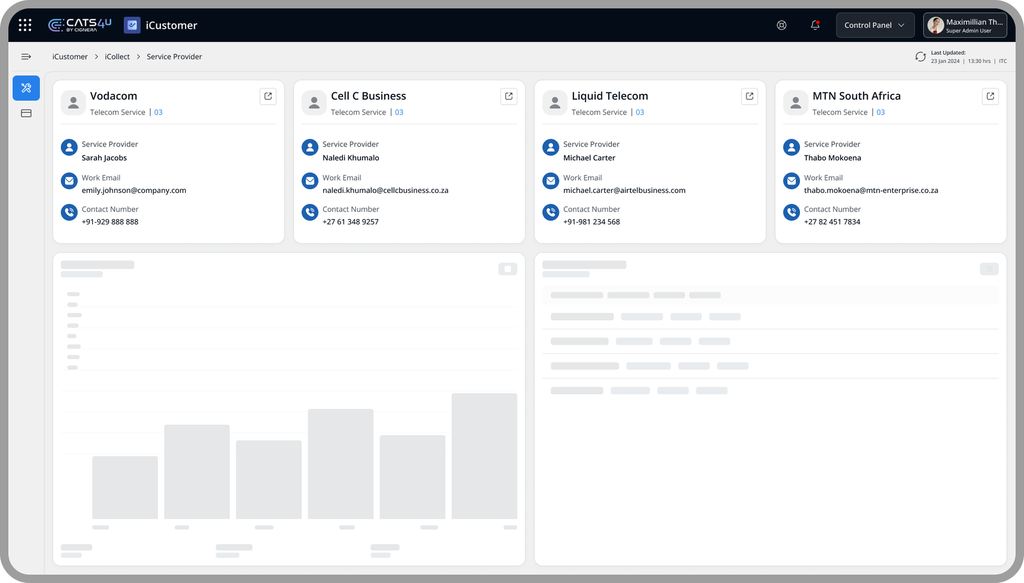Viewport: 1024px width, 583px height.
Task: Select the tools sidebar icon
Action: click(26, 87)
